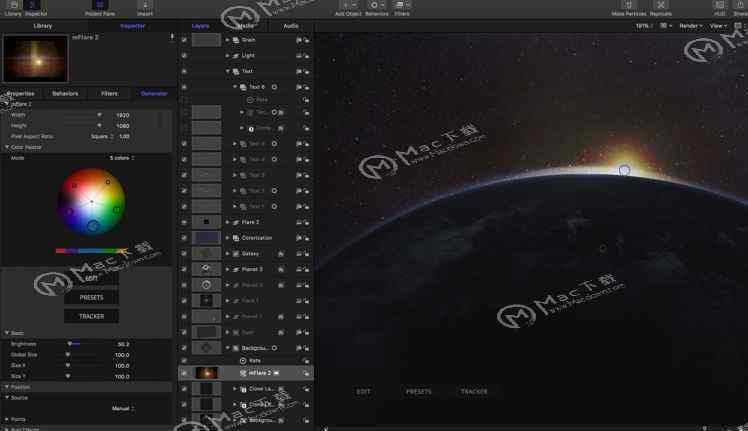Open the Pixel Aspect Ratio Square dropdown
This screenshot has width=748, height=431.
pyautogui.click(x=102, y=137)
